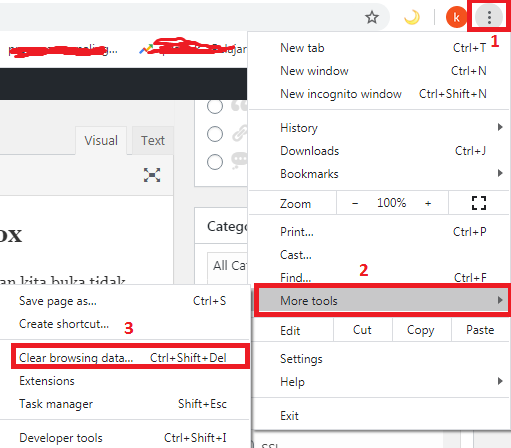The width and height of the screenshot is (511, 448).
Task: Click Cut in the Edit row
Action: tap(362, 330)
